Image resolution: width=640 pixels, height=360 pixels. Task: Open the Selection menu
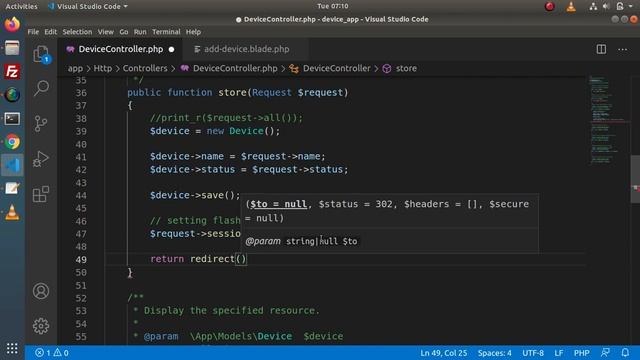point(77,32)
